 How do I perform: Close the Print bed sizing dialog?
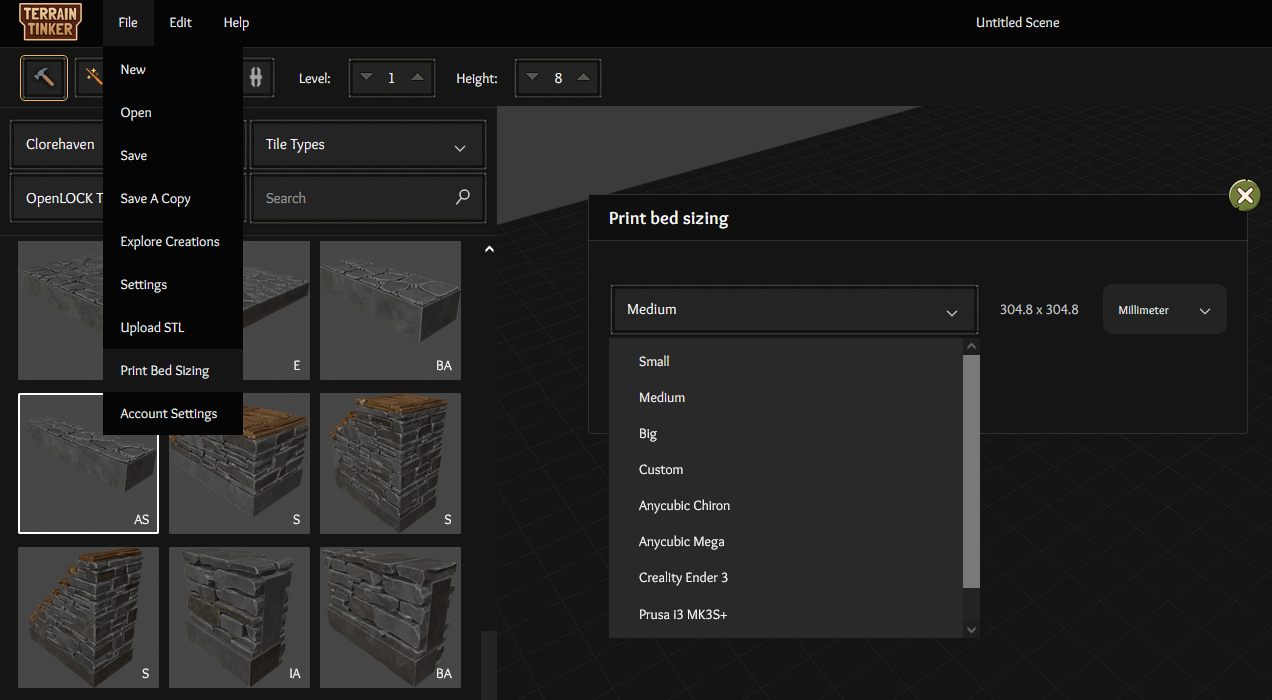pos(1244,196)
